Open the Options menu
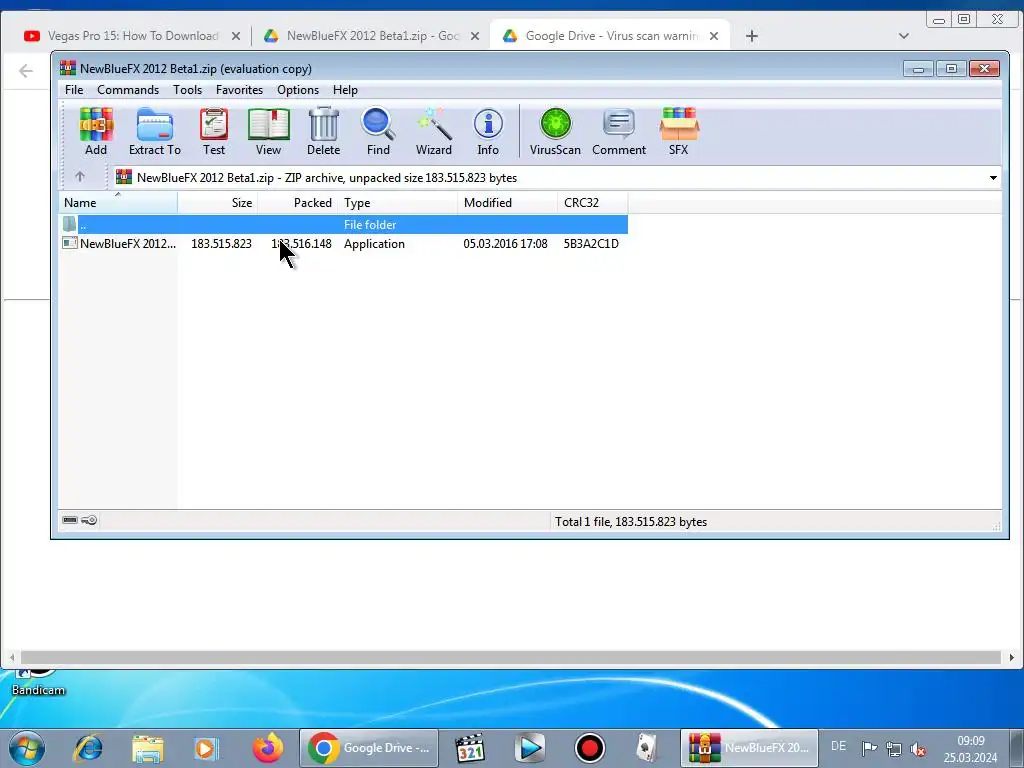The width and height of the screenshot is (1024, 768). click(x=298, y=90)
